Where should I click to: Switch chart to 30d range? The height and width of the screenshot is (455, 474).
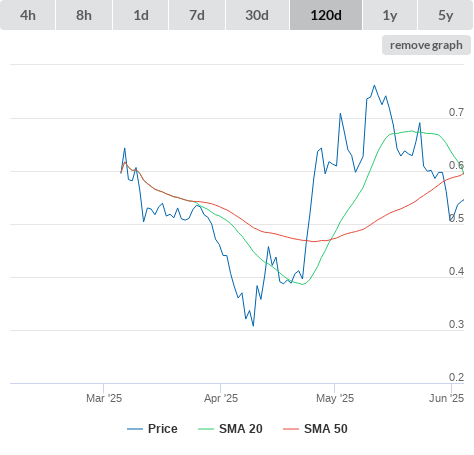[x=257, y=15]
